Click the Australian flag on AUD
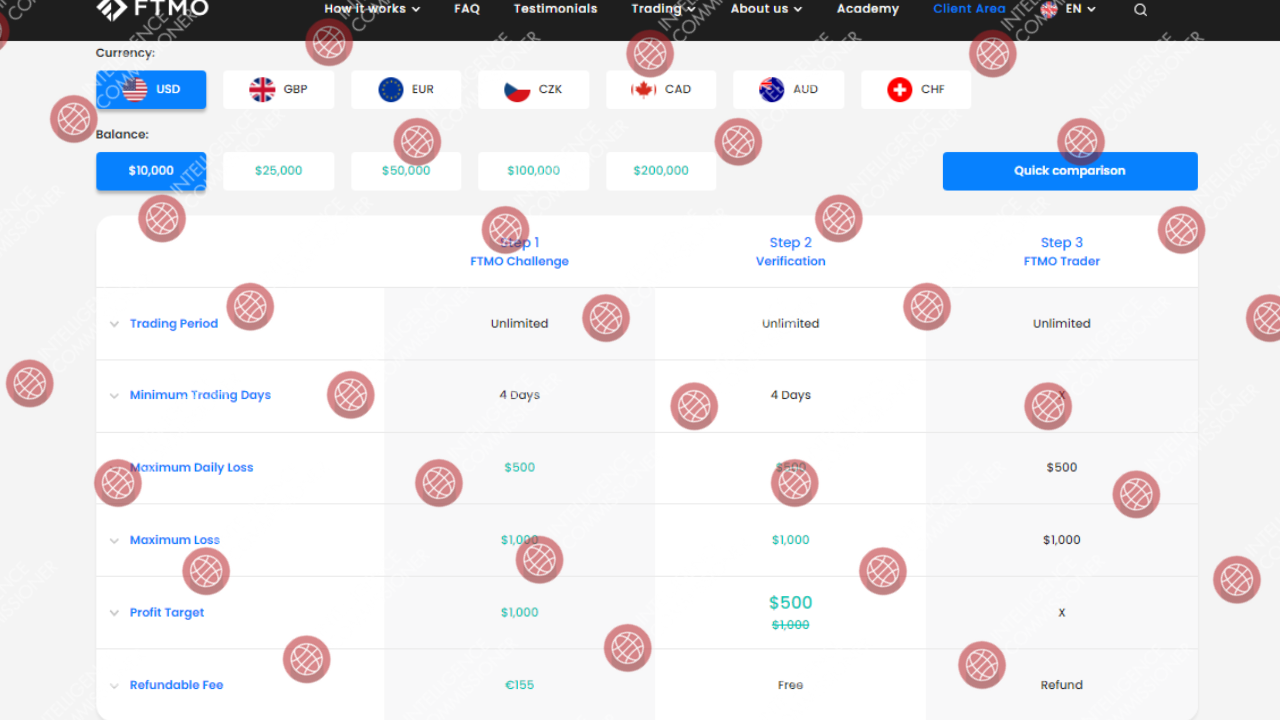The height and width of the screenshot is (720, 1280). click(772, 89)
